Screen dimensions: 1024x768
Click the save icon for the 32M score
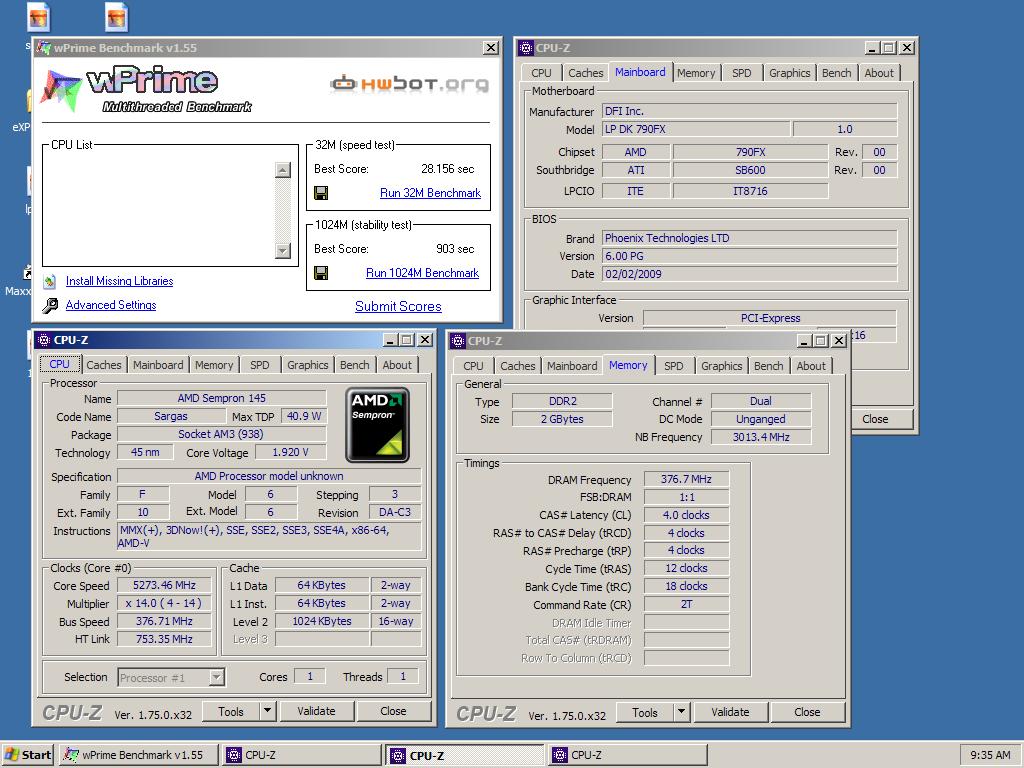pyautogui.click(x=321, y=193)
